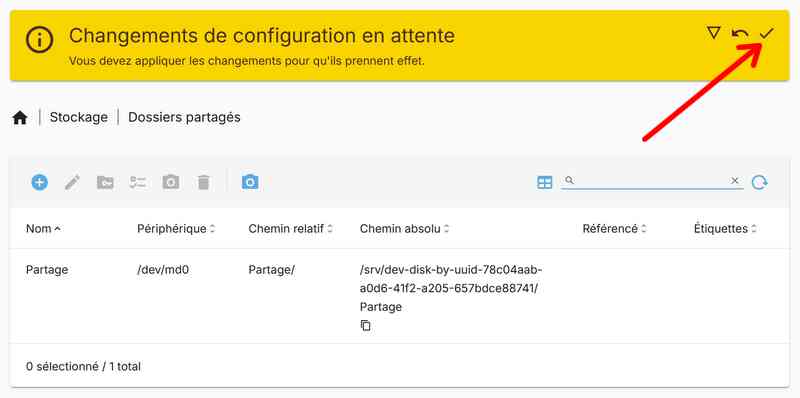Click the info icon in yellow banner
The height and width of the screenshot is (398, 800).
tap(39, 40)
